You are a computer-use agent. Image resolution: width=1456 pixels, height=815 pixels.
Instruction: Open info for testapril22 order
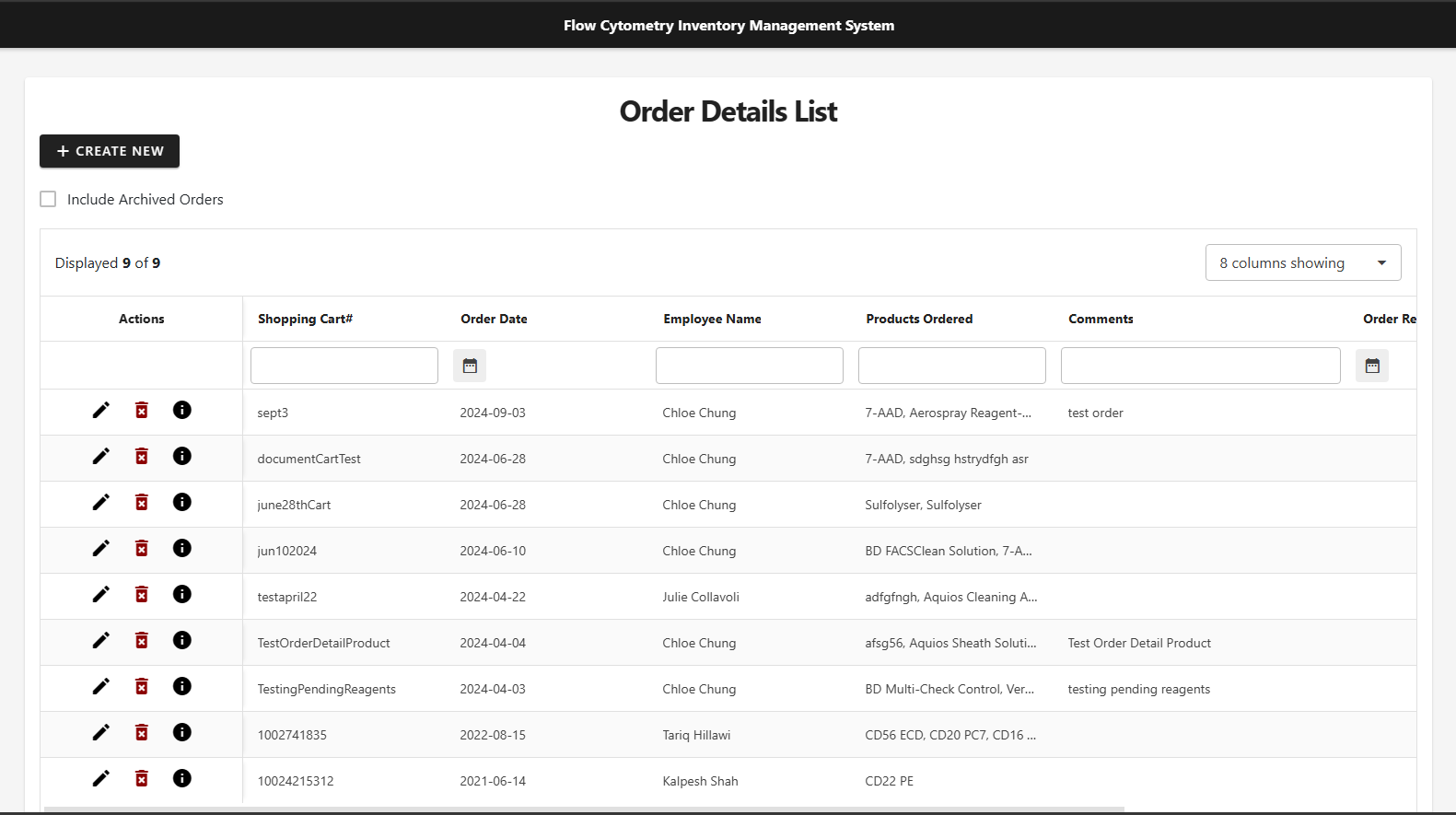182,594
